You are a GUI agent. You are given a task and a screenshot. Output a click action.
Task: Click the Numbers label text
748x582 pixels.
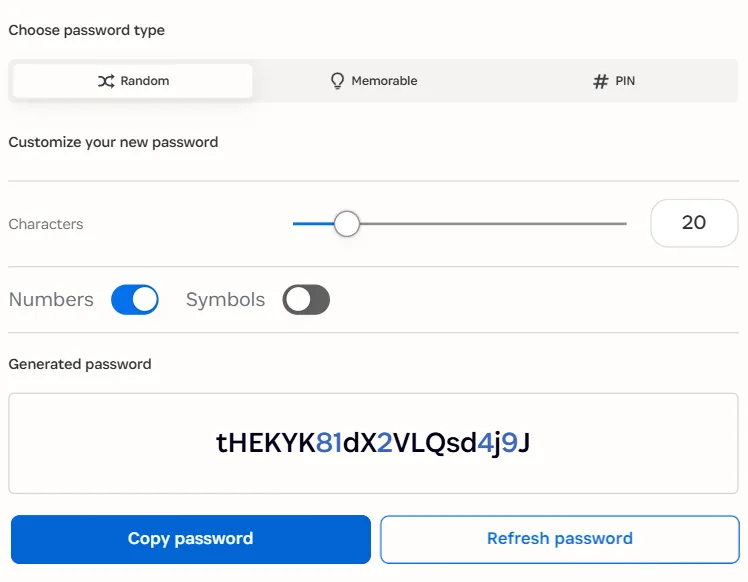(51, 300)
